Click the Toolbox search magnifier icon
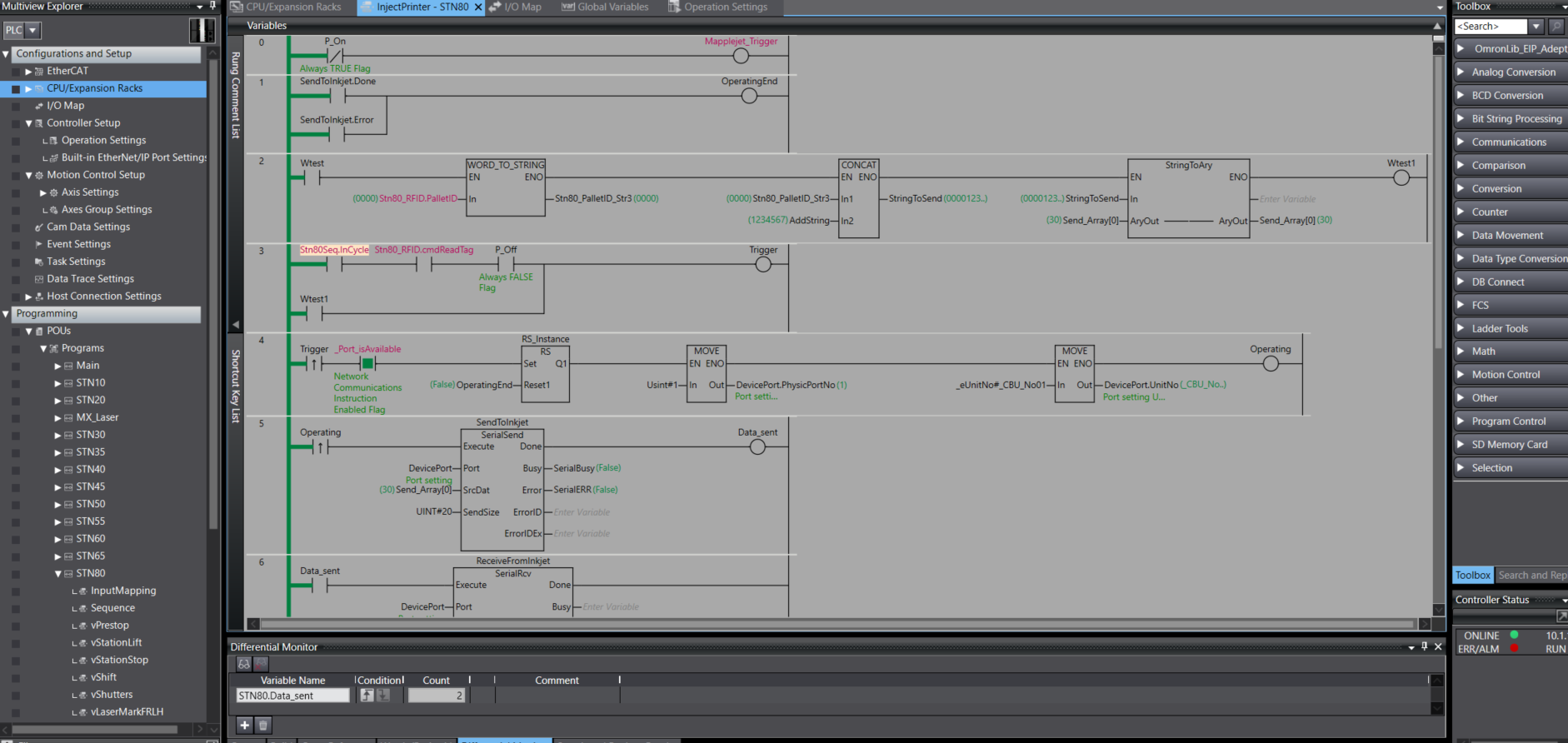 click(1556, 27)
